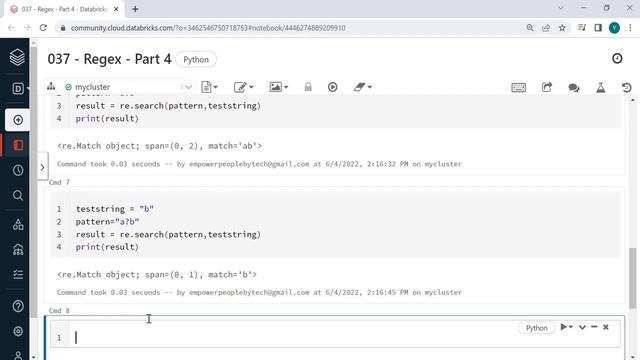The image size is (640, 360).
Task: Show keyboard shortcuts icon
Action: click(518, 87)
